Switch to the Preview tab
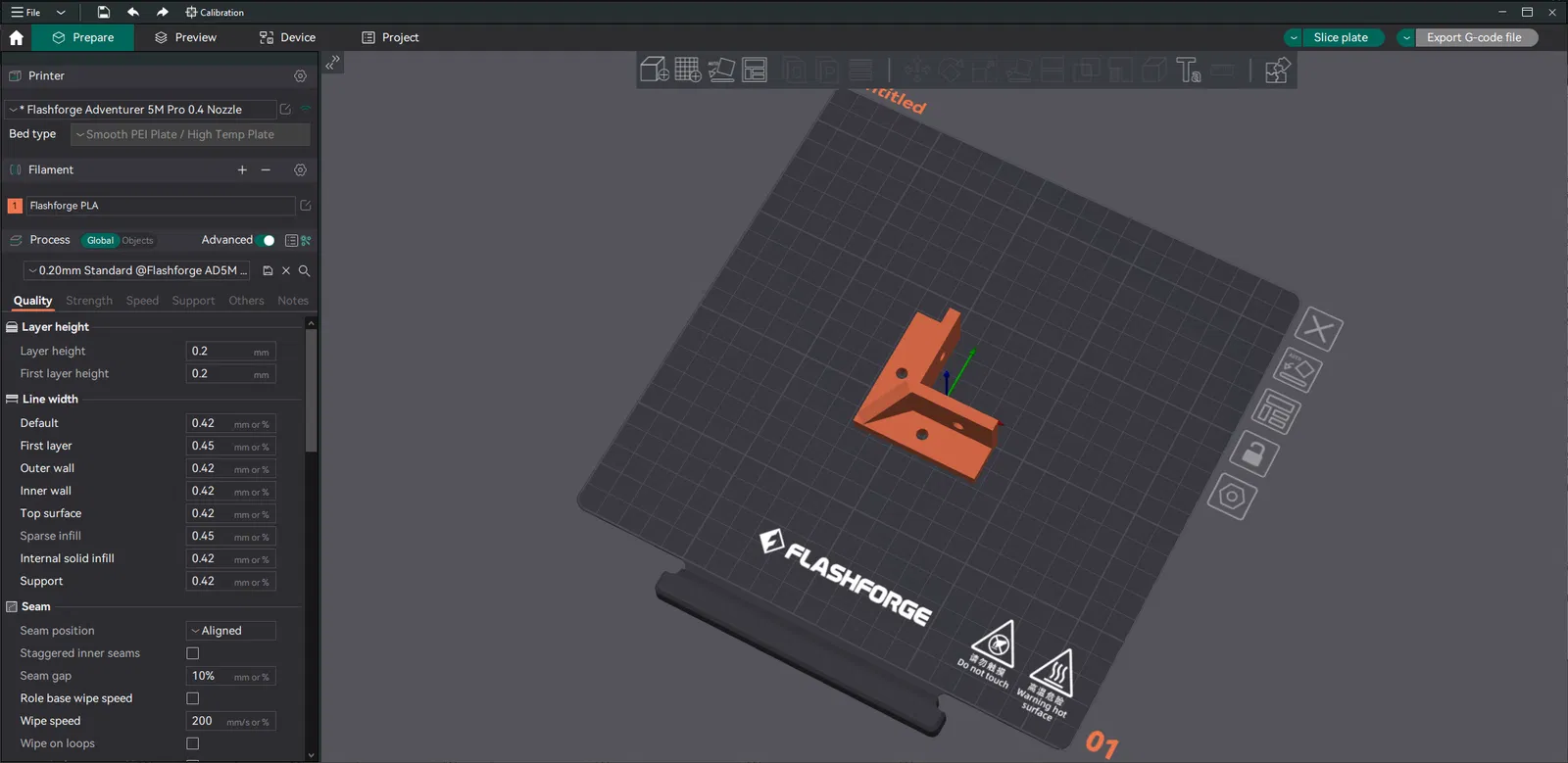This screenshot has height=763, width=1568. (185, 37)
